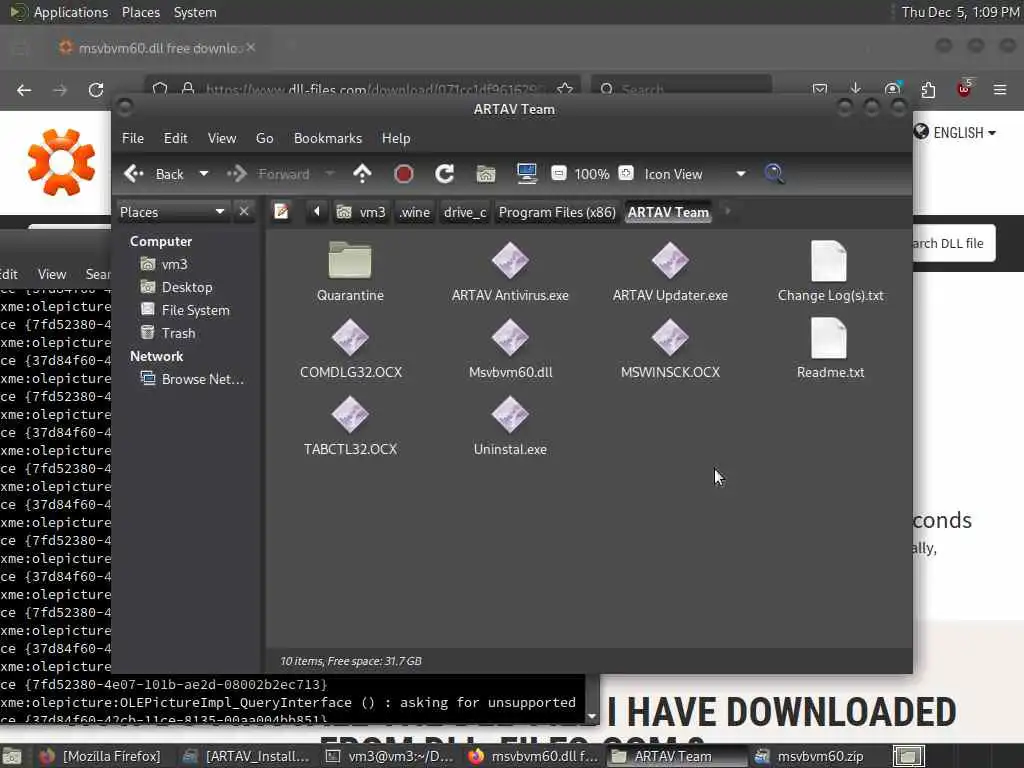Screen dimensions: 1024x768
Task: Navigate to drive_c in path bar
Action: click(465, 212)
